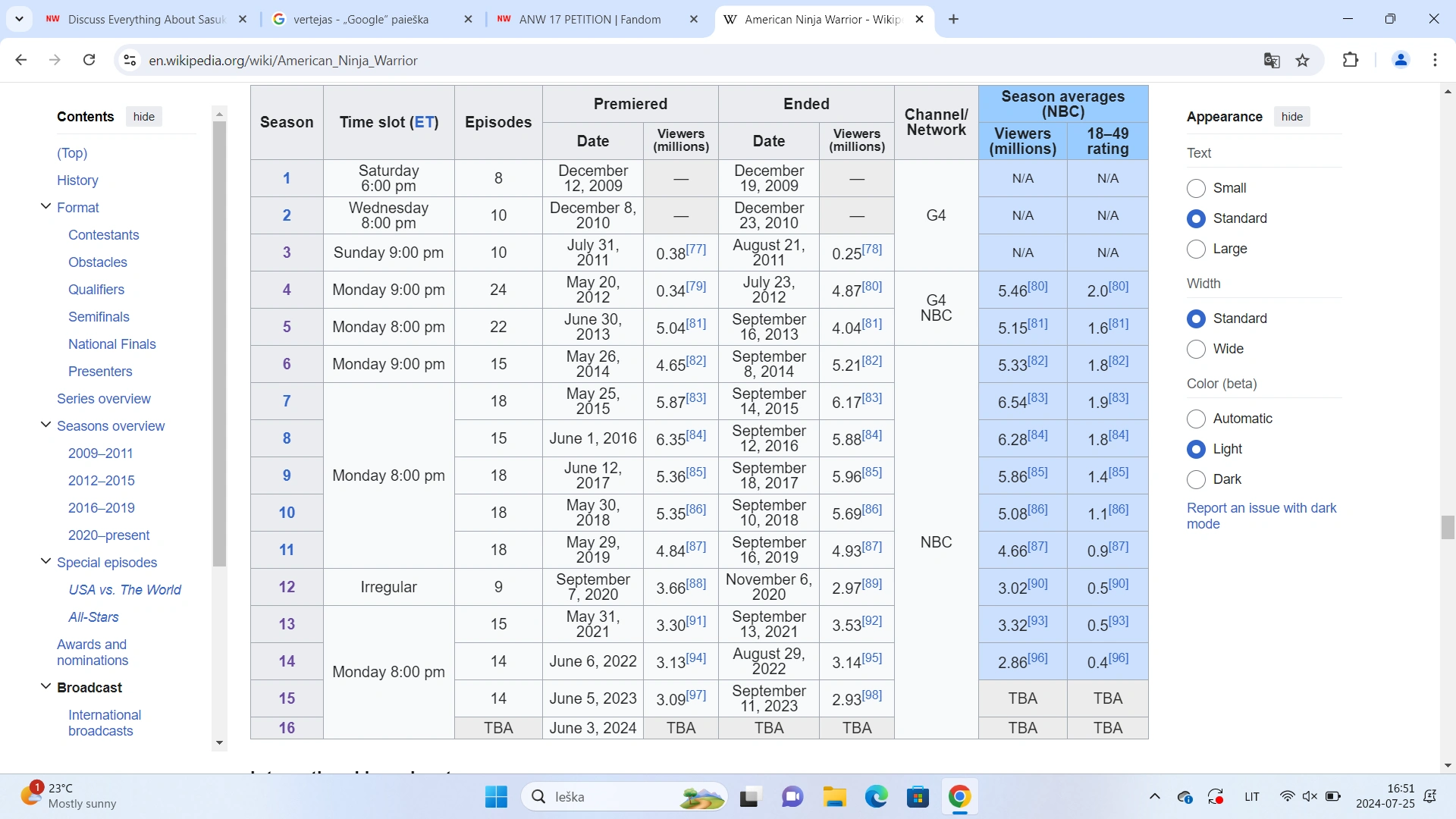Switch to the vertejas Google search tab
Screen dimensions: 1456x819
tap(361, 20)
